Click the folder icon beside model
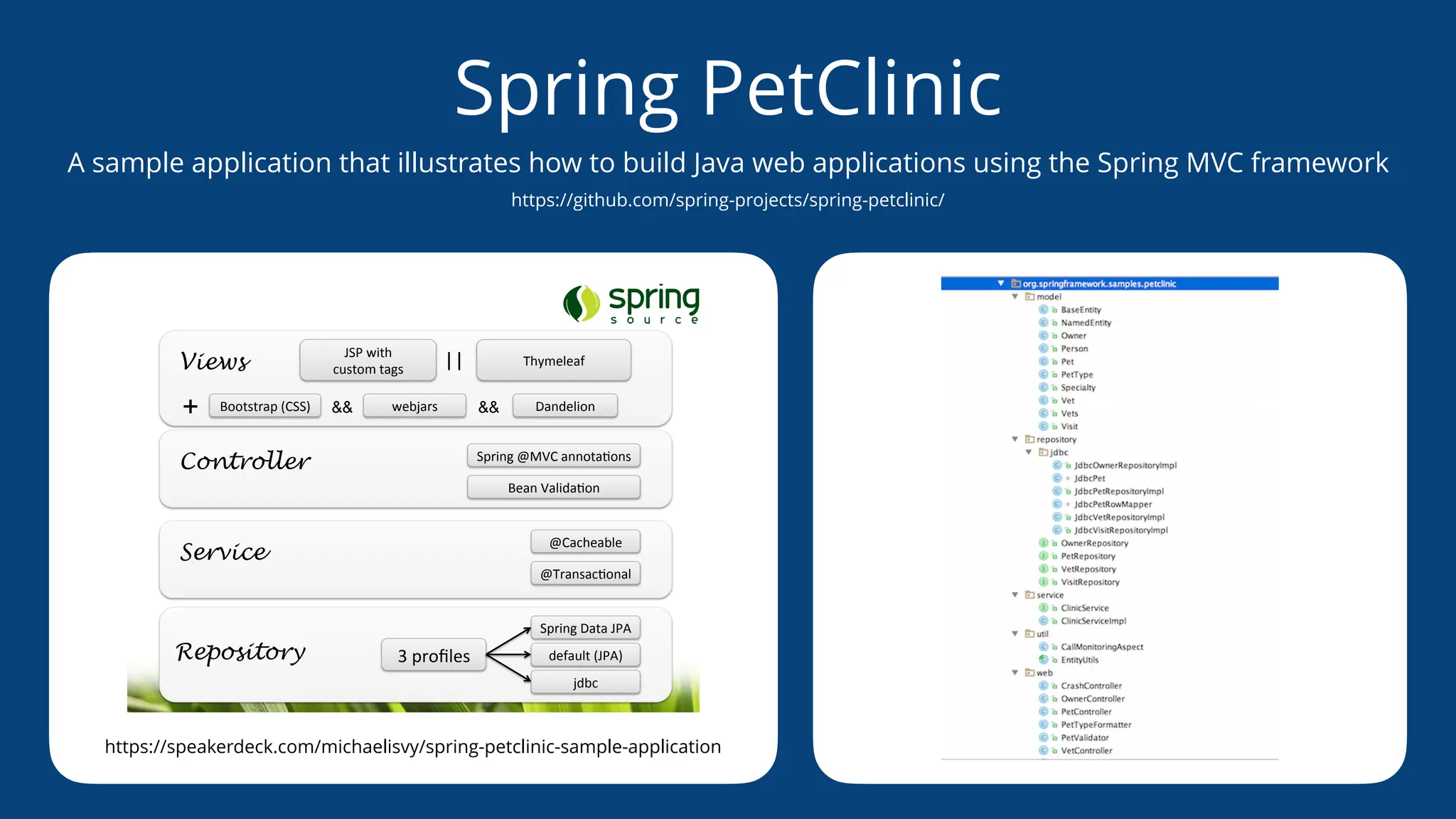1456x819 pixels. pos(1029,296)
